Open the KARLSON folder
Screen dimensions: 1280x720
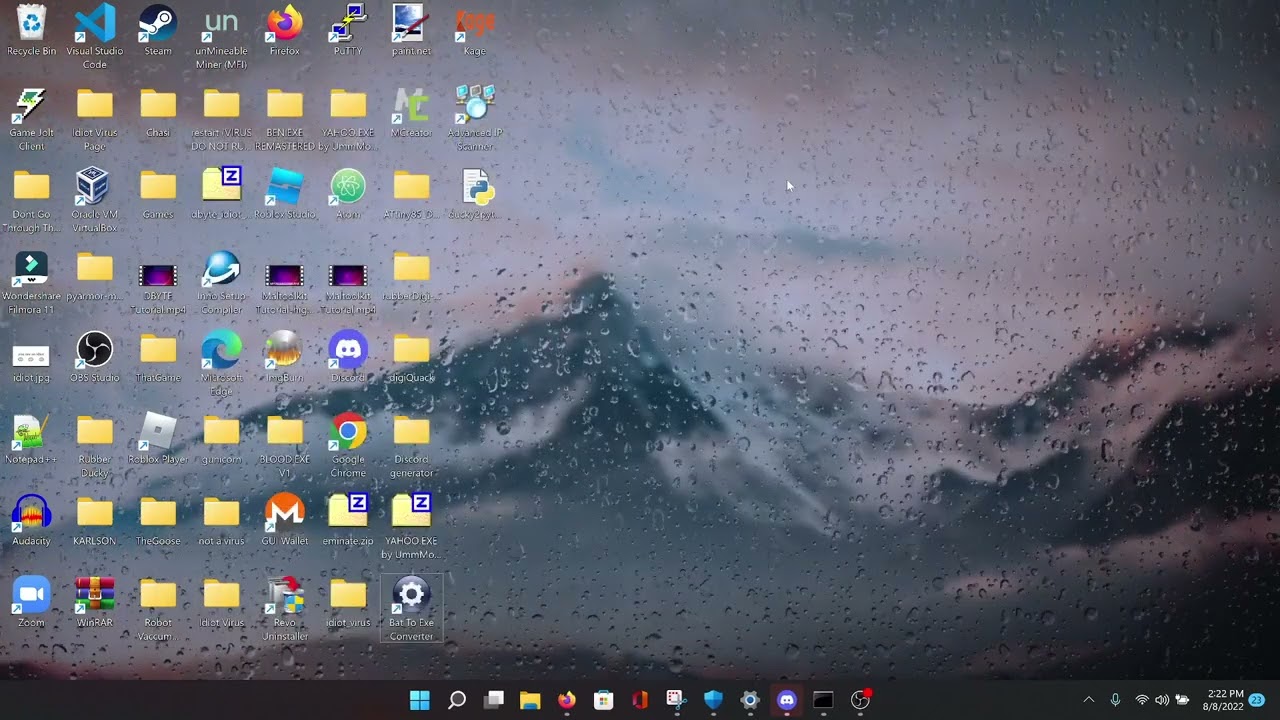[x=95, y=522]
